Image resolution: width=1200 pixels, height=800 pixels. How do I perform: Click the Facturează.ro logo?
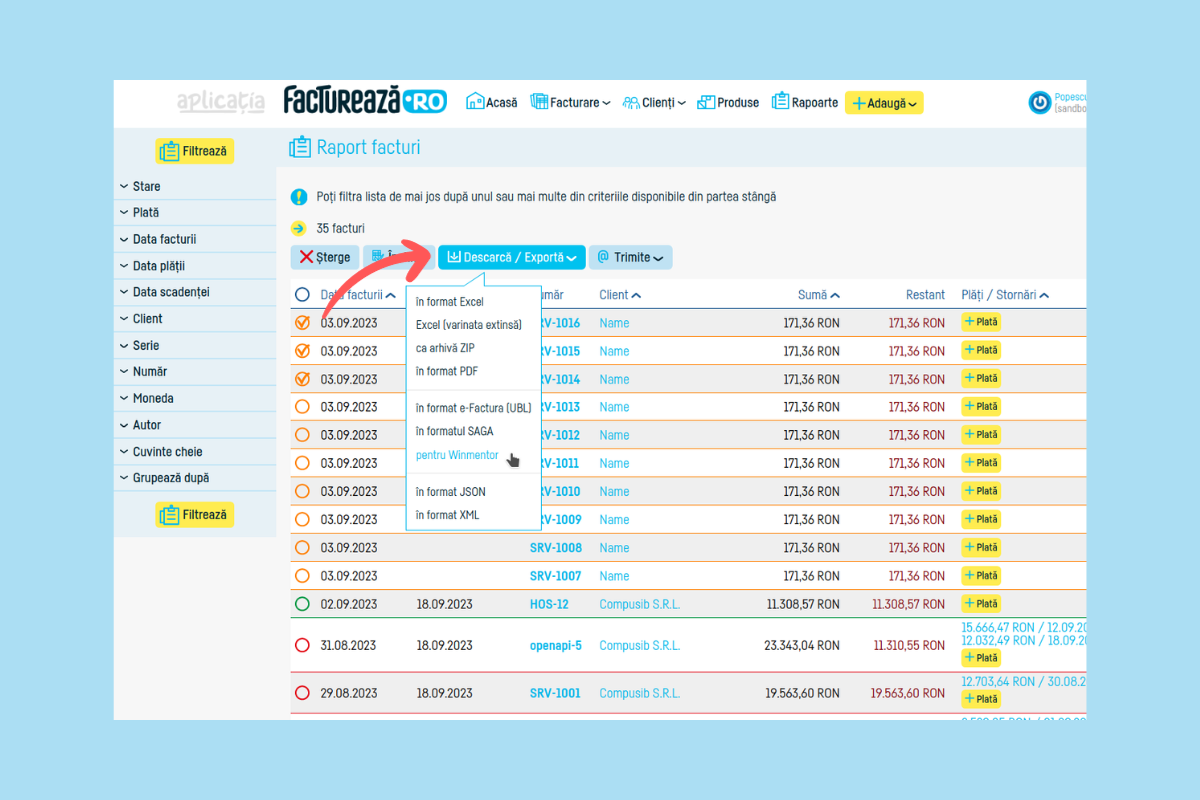tap(365, 100)
